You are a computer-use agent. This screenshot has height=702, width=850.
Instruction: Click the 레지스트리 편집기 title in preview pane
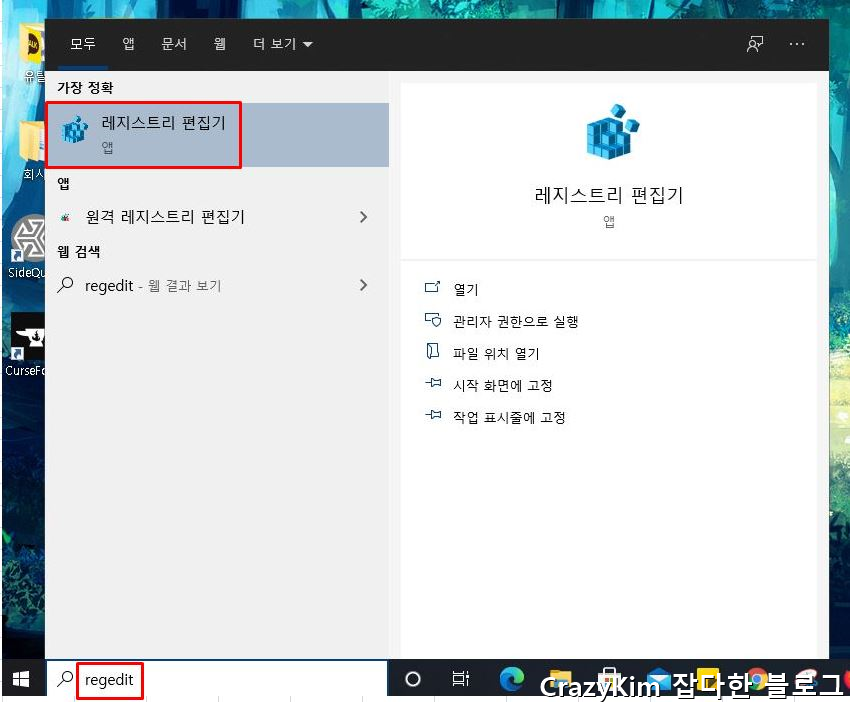[x=609, y=195]
